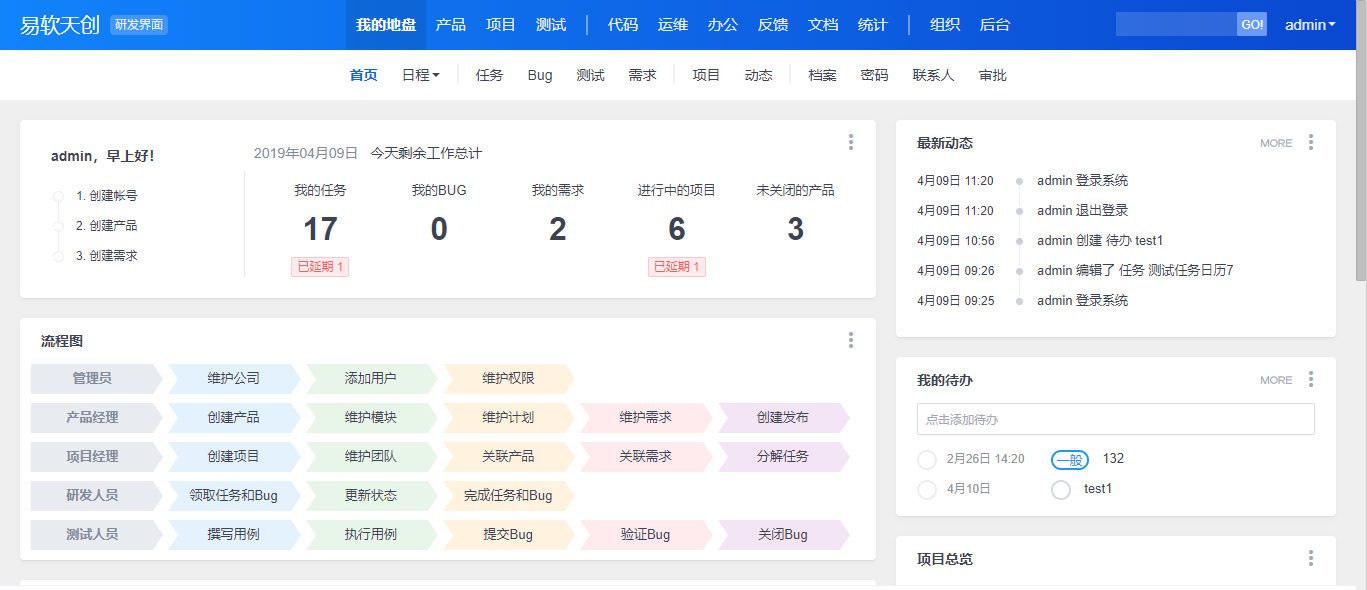Open the 流程图 panel three-dot menu
The height and width of the screenshot is (590, 1367).
pos(851,341)
